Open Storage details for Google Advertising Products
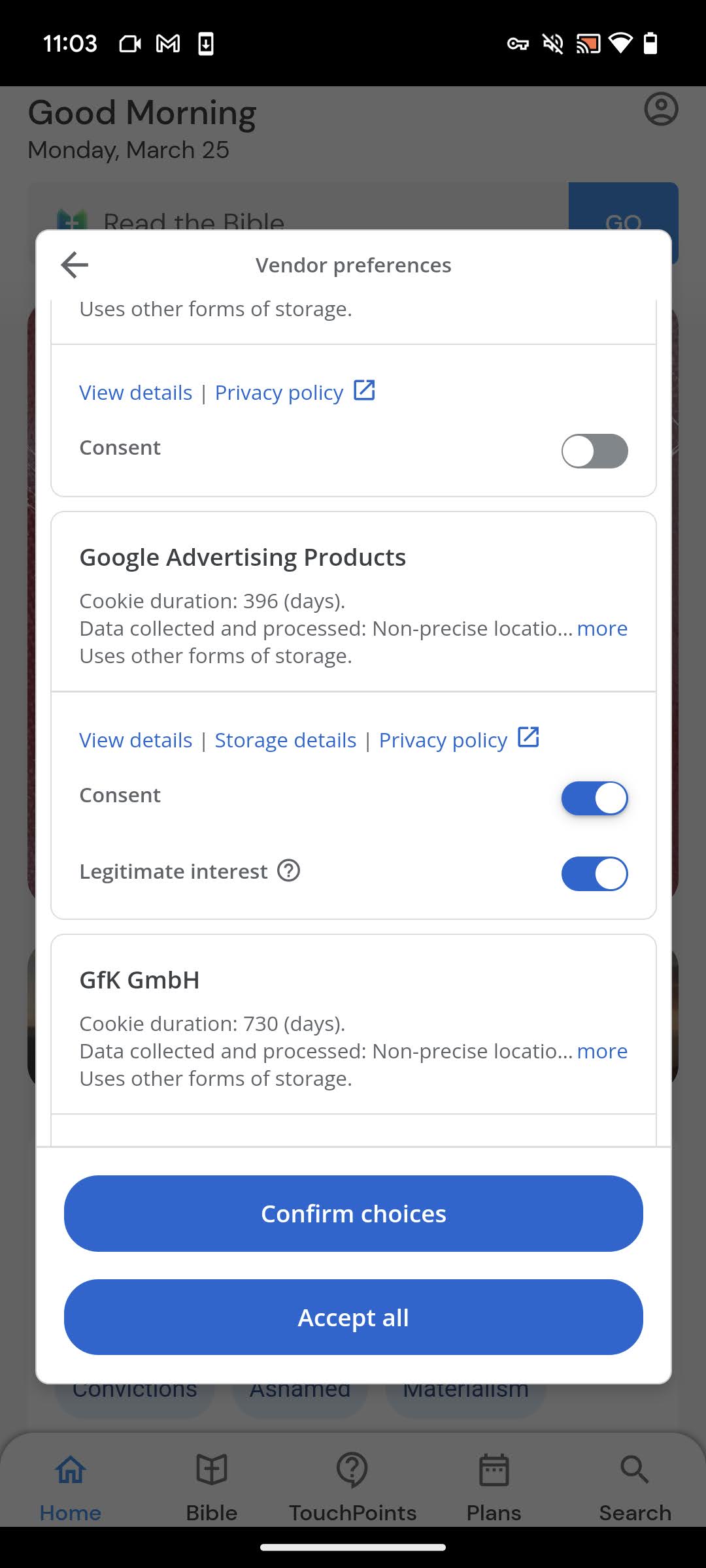Screen dimensions: 706x1568 coord(286,740)
